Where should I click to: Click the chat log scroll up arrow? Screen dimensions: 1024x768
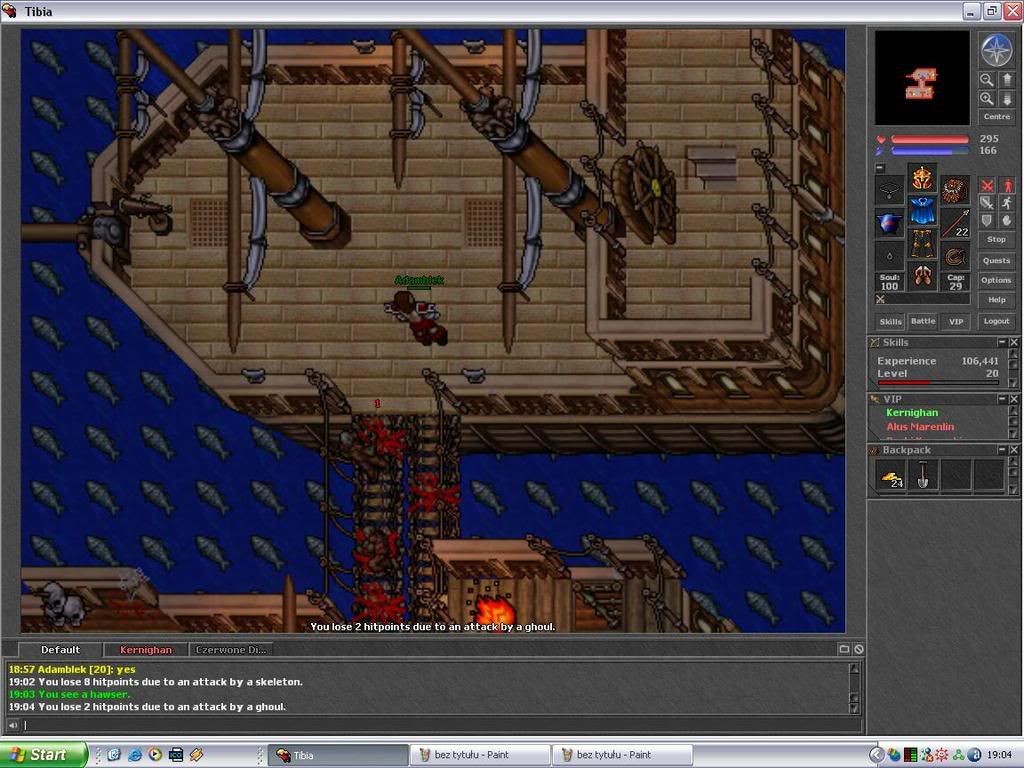(854, 668)
